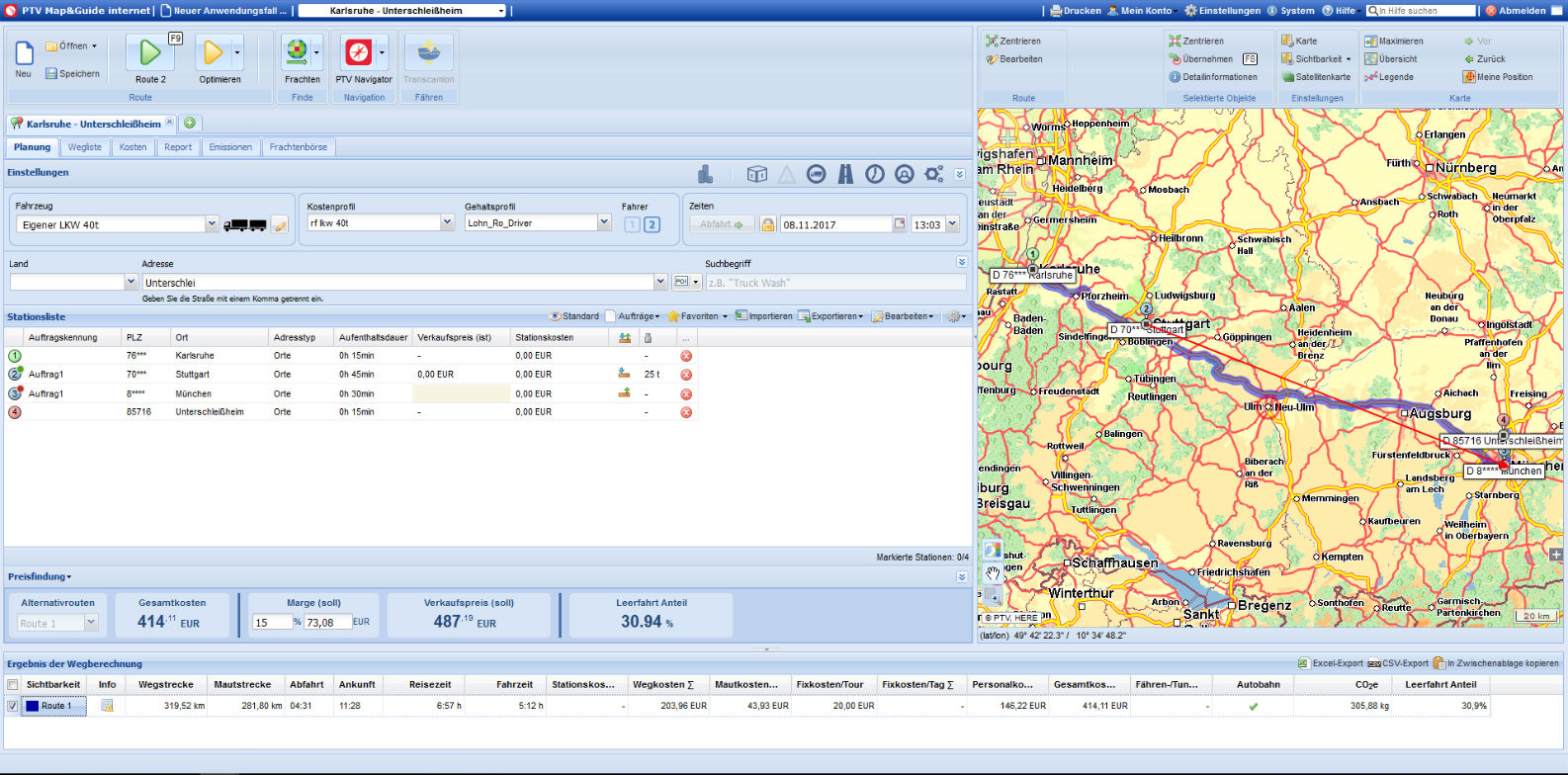Copy results In Zwischenablage kopieren
Screen dimensions: 1568x775
point(1496,663)
